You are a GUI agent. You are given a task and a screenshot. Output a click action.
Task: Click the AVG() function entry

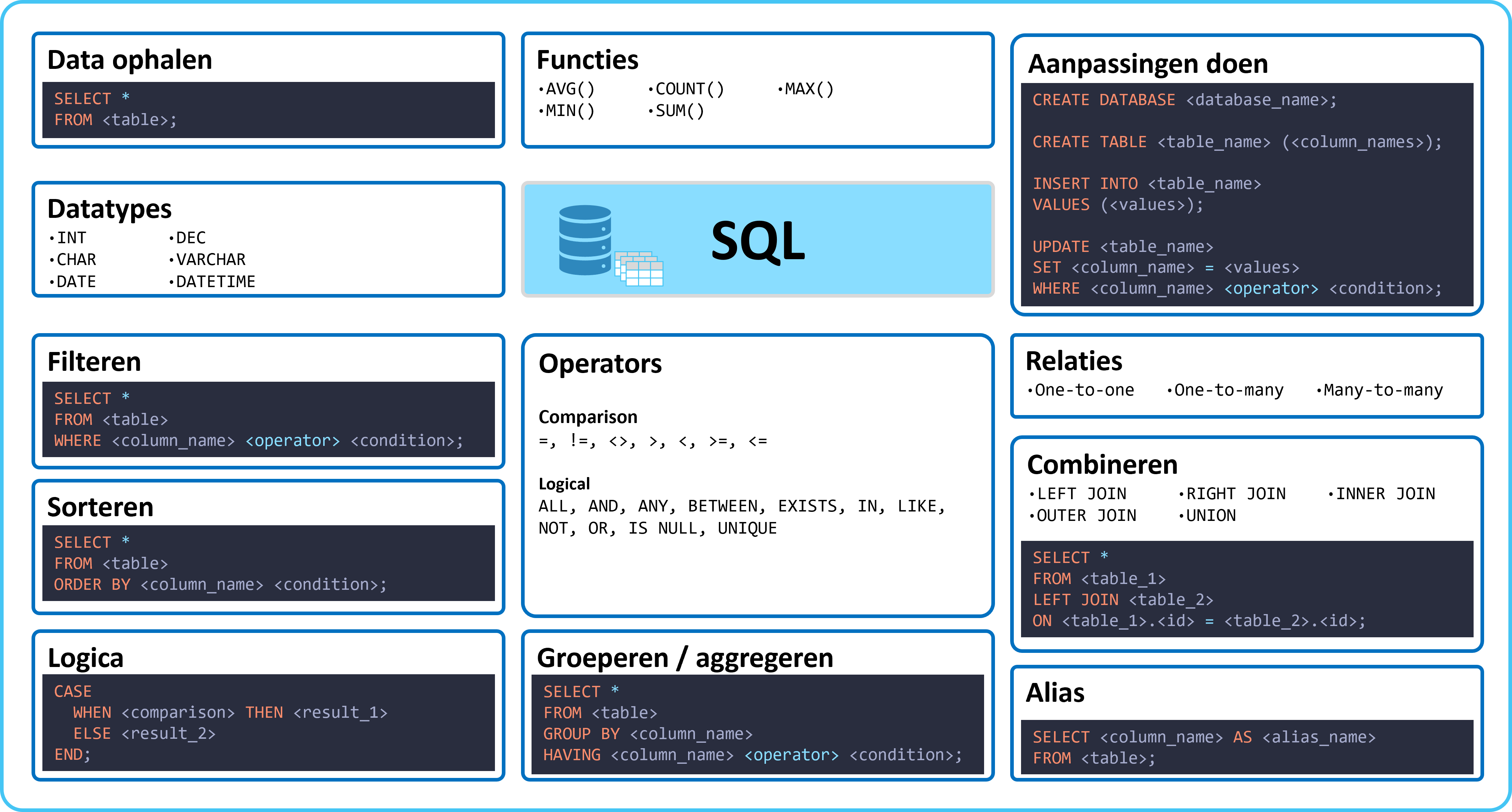pos(566,89)
